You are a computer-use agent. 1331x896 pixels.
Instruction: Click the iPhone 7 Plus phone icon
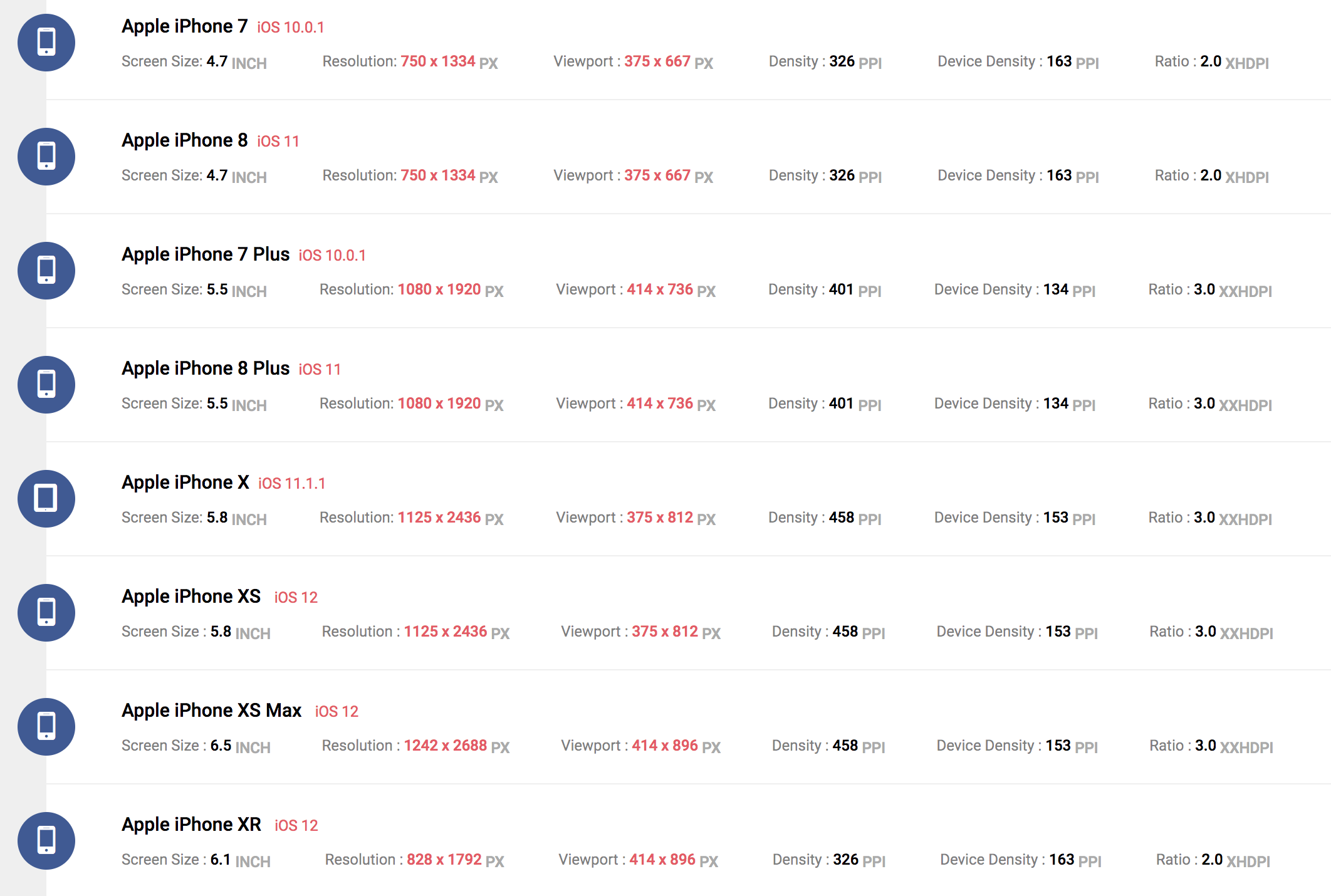point(46,271)
